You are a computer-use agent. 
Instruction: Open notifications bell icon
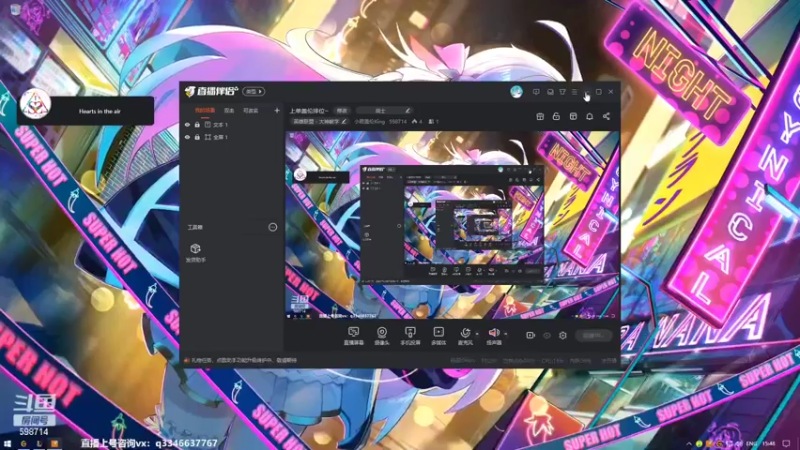coord(589,116)
